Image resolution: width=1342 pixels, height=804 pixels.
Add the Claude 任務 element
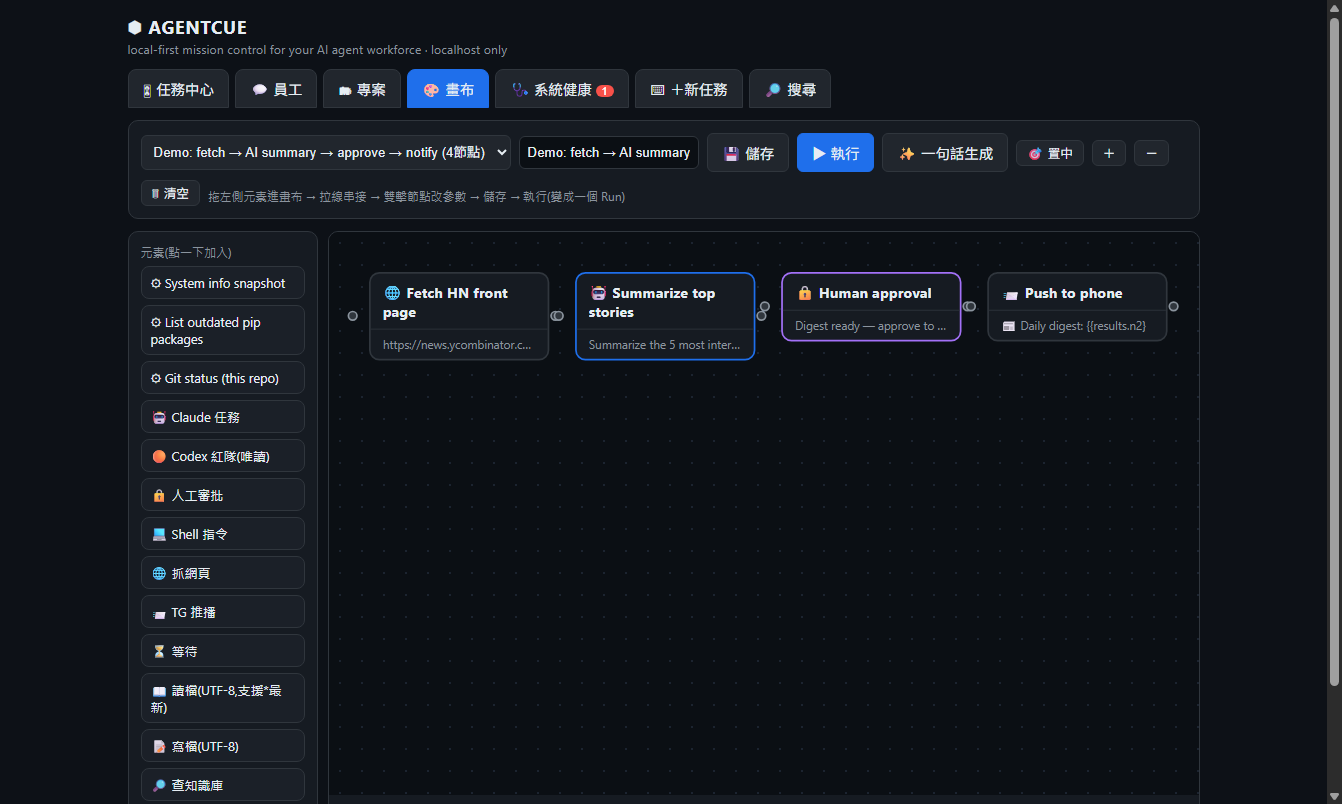[223, 417]
